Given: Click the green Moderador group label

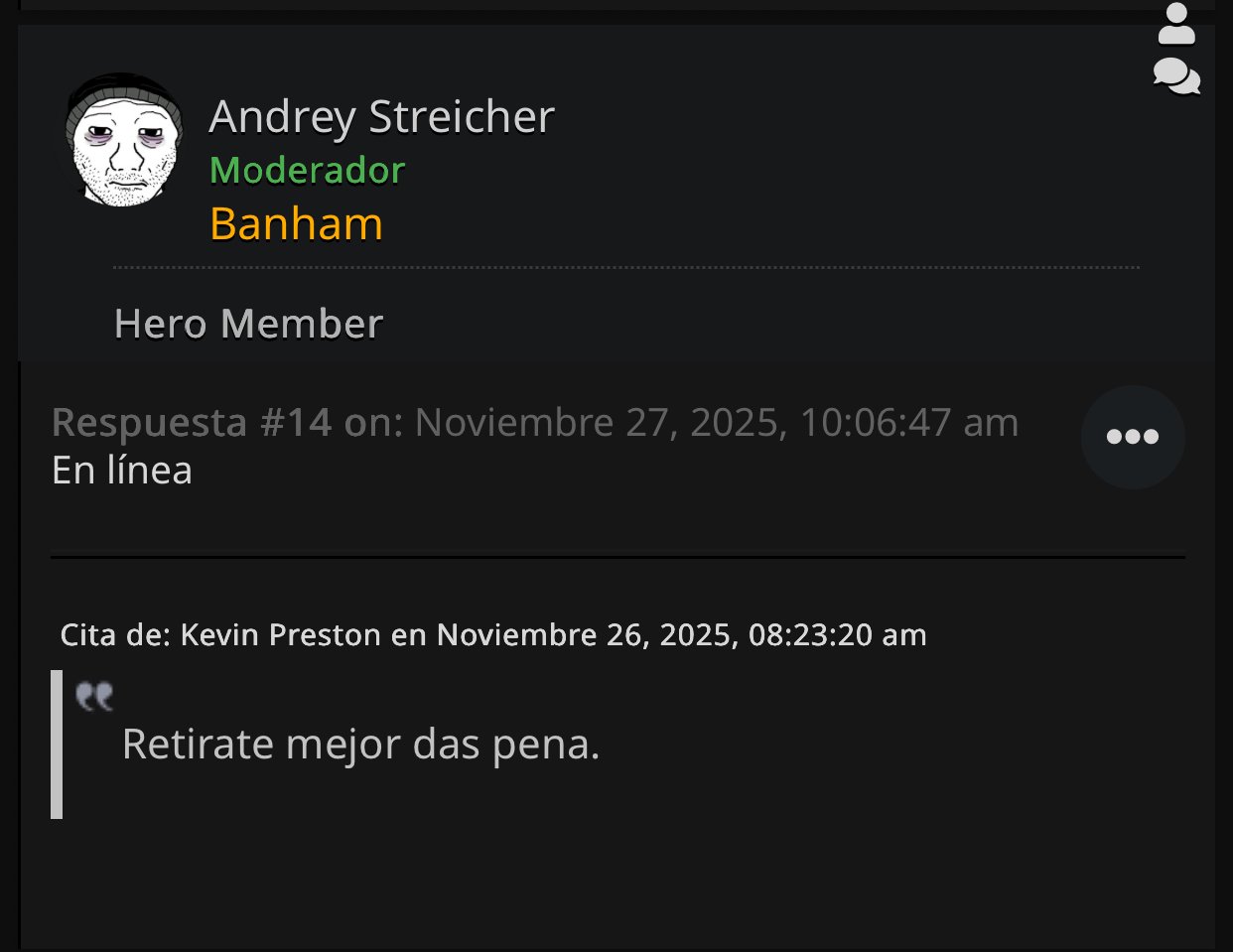Looking at the screenshot, I should (307, 171).
